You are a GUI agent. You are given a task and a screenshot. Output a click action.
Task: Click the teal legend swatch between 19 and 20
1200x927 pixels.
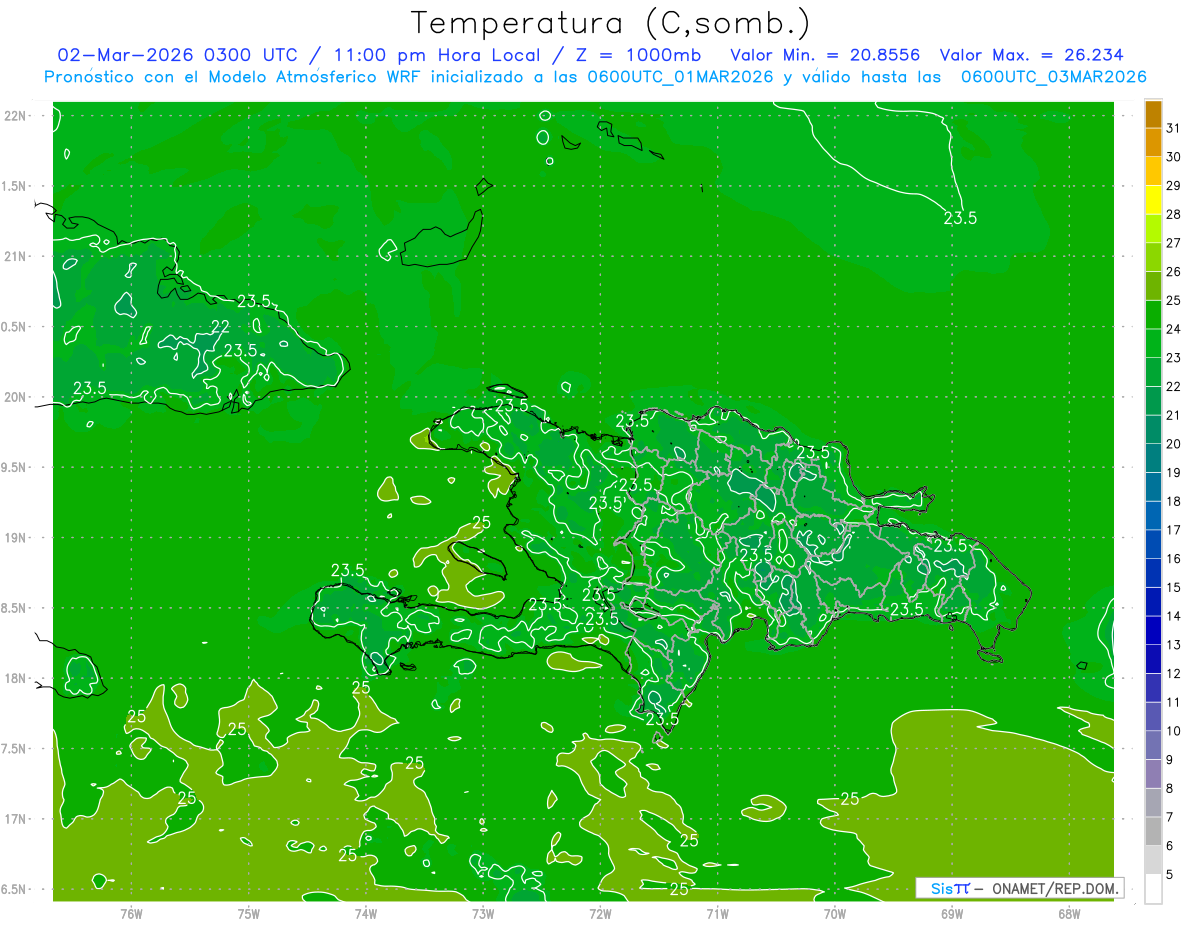(1153, 458)
